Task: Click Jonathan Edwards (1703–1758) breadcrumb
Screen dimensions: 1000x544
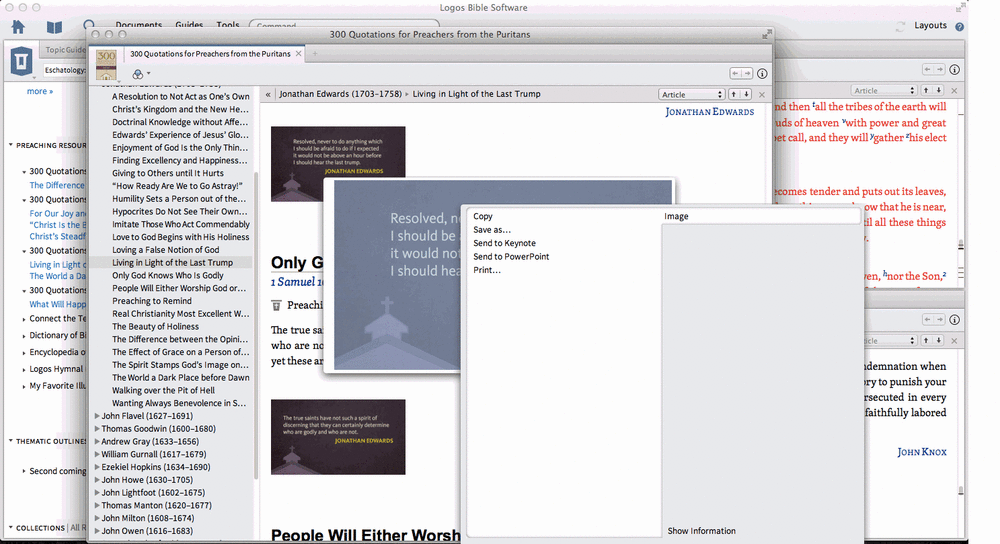Action: [x=340, y=94]
